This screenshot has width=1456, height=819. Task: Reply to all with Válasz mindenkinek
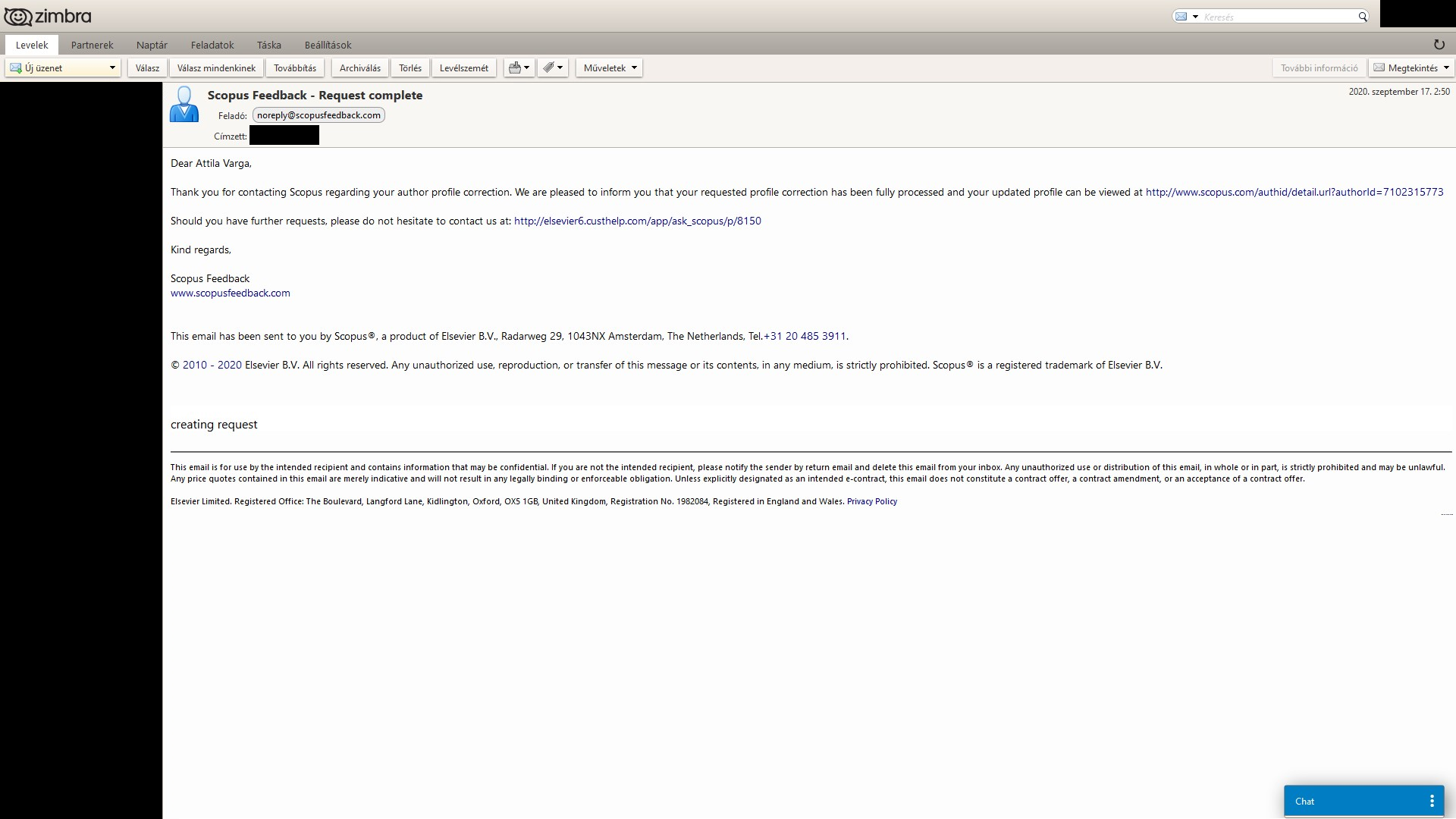pyautogui.click(x=216, y=67)
